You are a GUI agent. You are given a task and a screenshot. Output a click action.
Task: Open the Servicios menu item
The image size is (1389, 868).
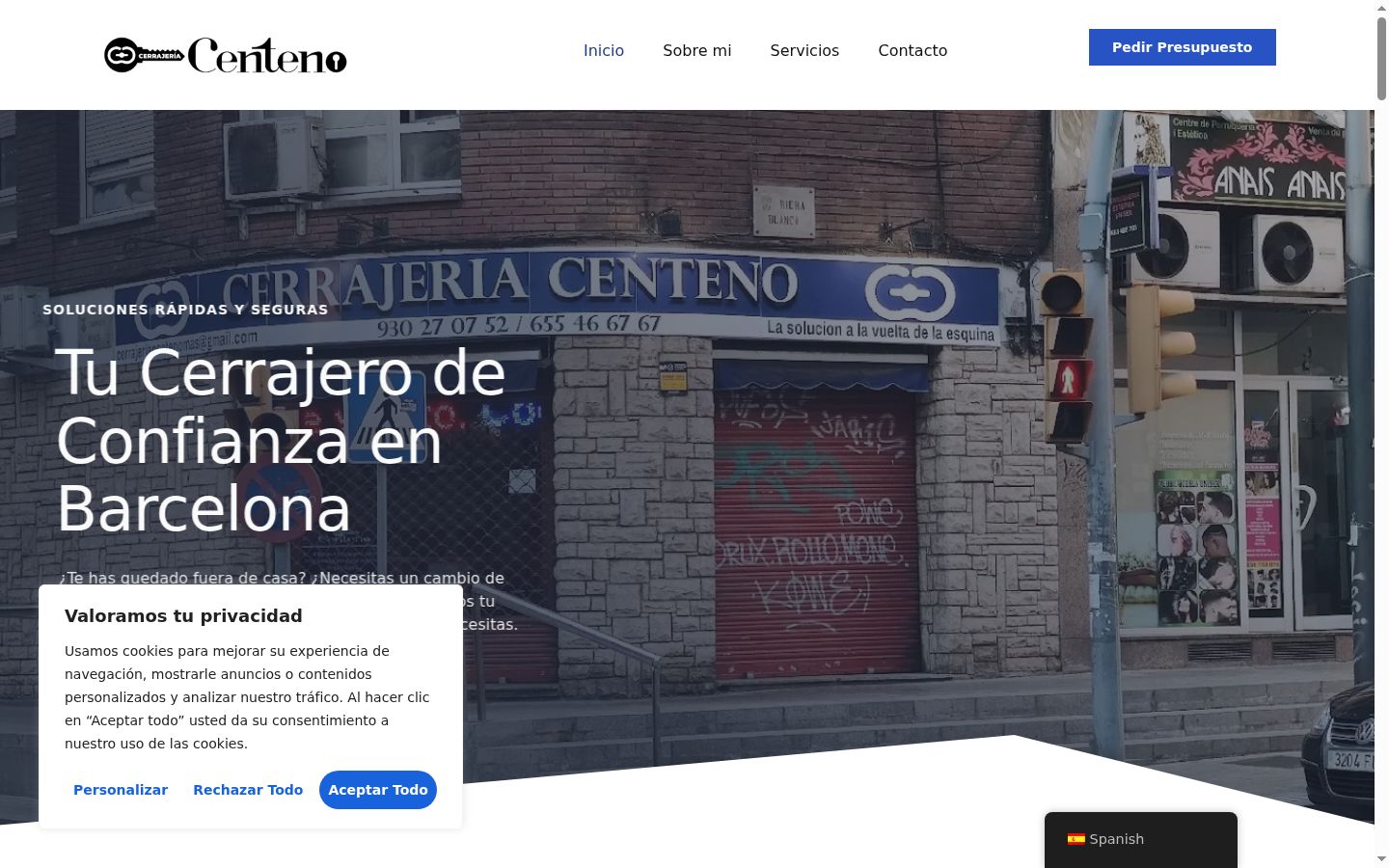804,50
